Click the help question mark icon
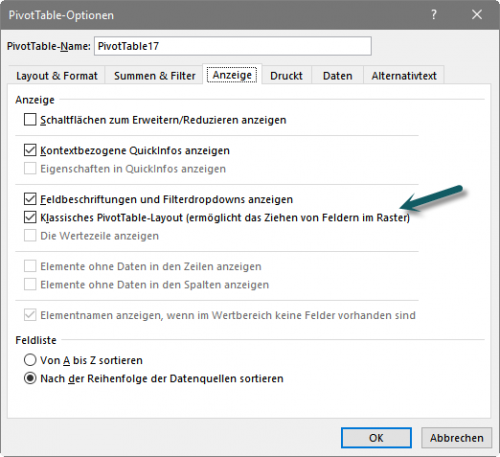Screen dimensions: 500x457 (434, 15)
